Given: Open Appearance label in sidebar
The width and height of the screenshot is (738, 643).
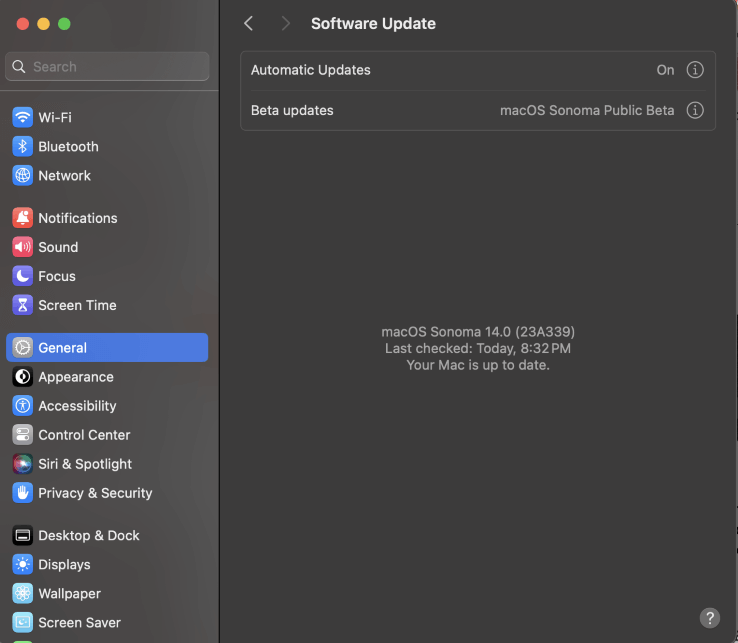Looking at the screenshot, I should (76, 377).
